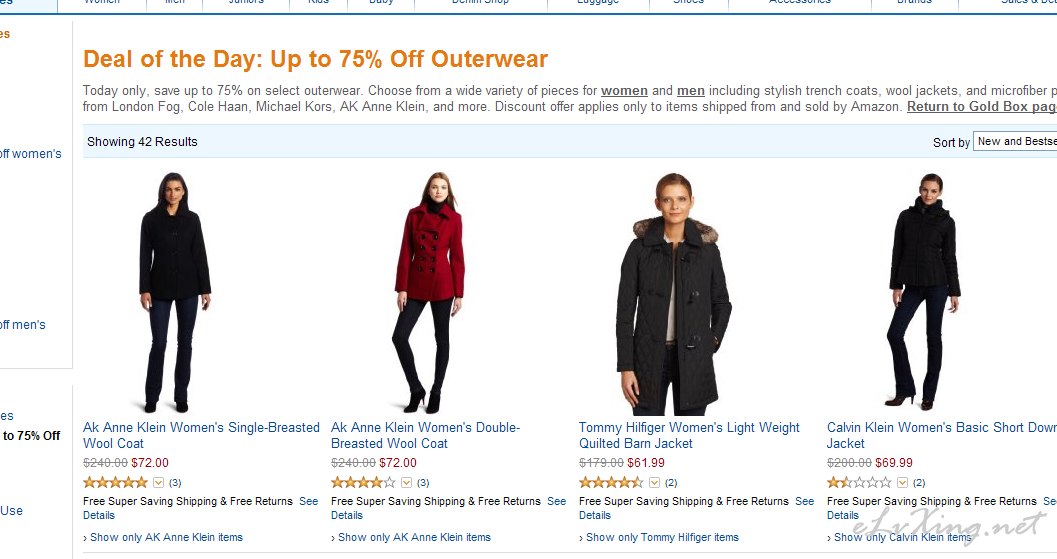The height and width of the screenshot is (559, 1057).
Task: Open the black single-breasted coat product image
Action: [x=175, y=293]
